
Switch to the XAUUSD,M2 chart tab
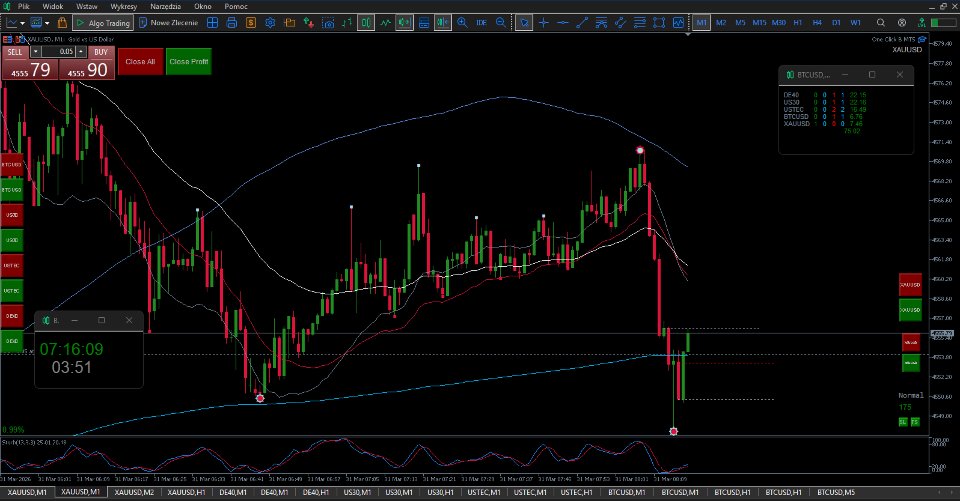point(134,492)
